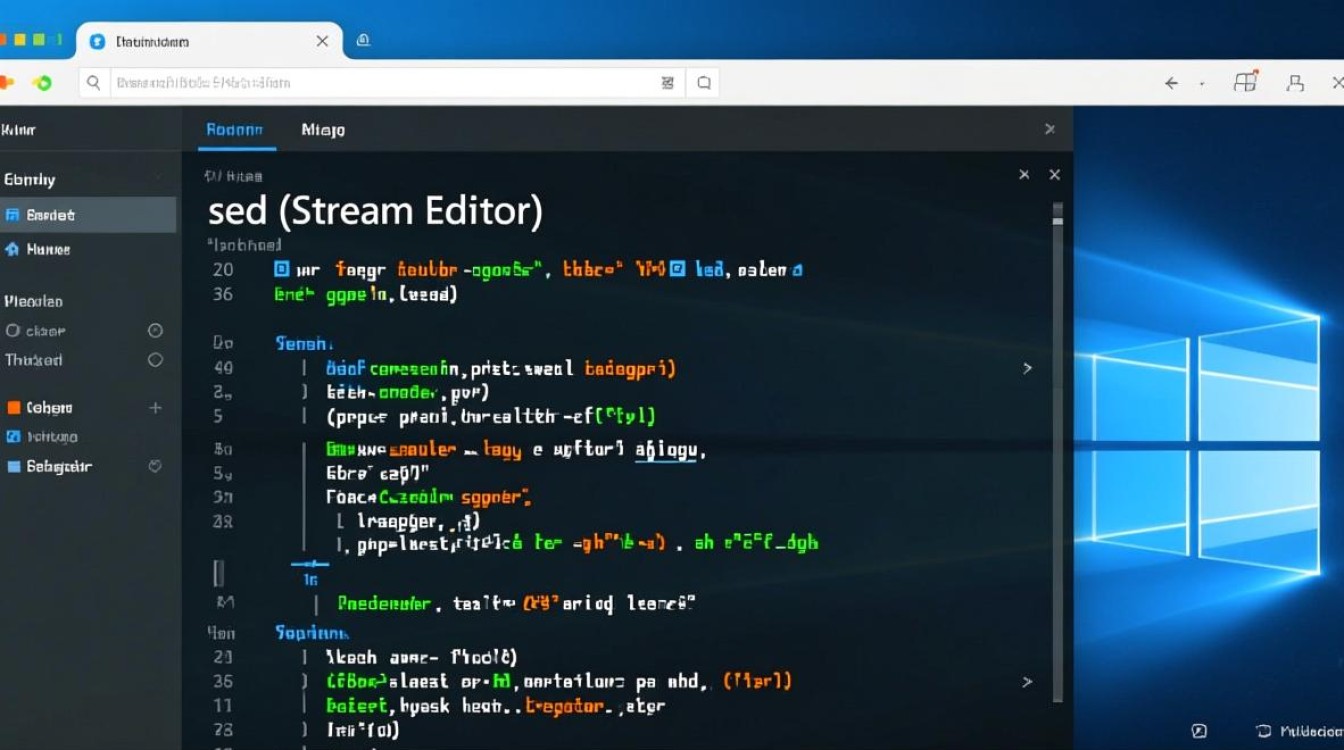This screenshot has height=750, width=1344.
Task: Click the user profile icon in toolbar
Action: [x=1296, y=84]
